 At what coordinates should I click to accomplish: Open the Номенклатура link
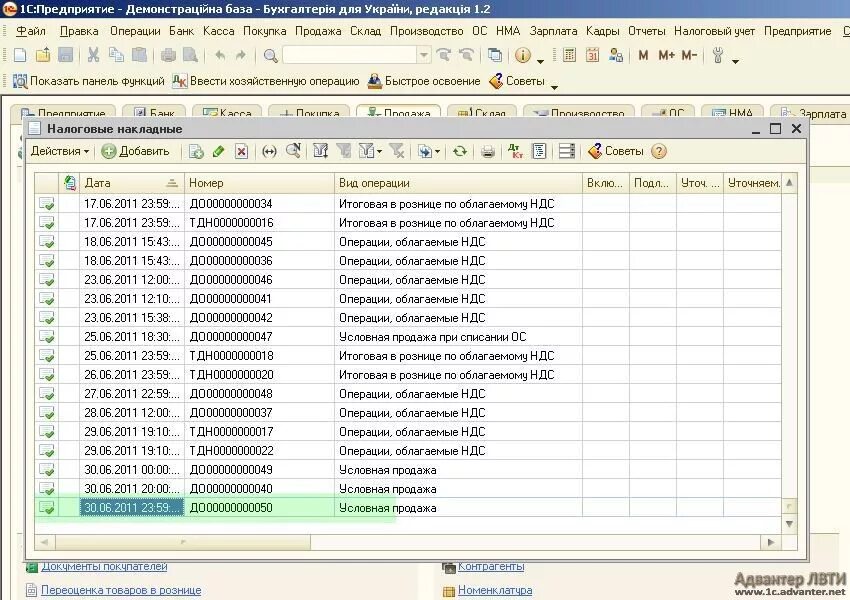click(495, 590)
